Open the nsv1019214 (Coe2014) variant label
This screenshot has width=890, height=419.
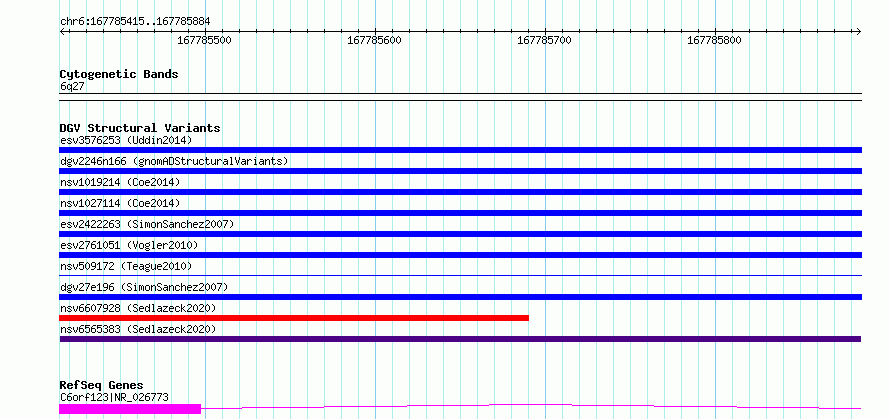coord(120,182)
